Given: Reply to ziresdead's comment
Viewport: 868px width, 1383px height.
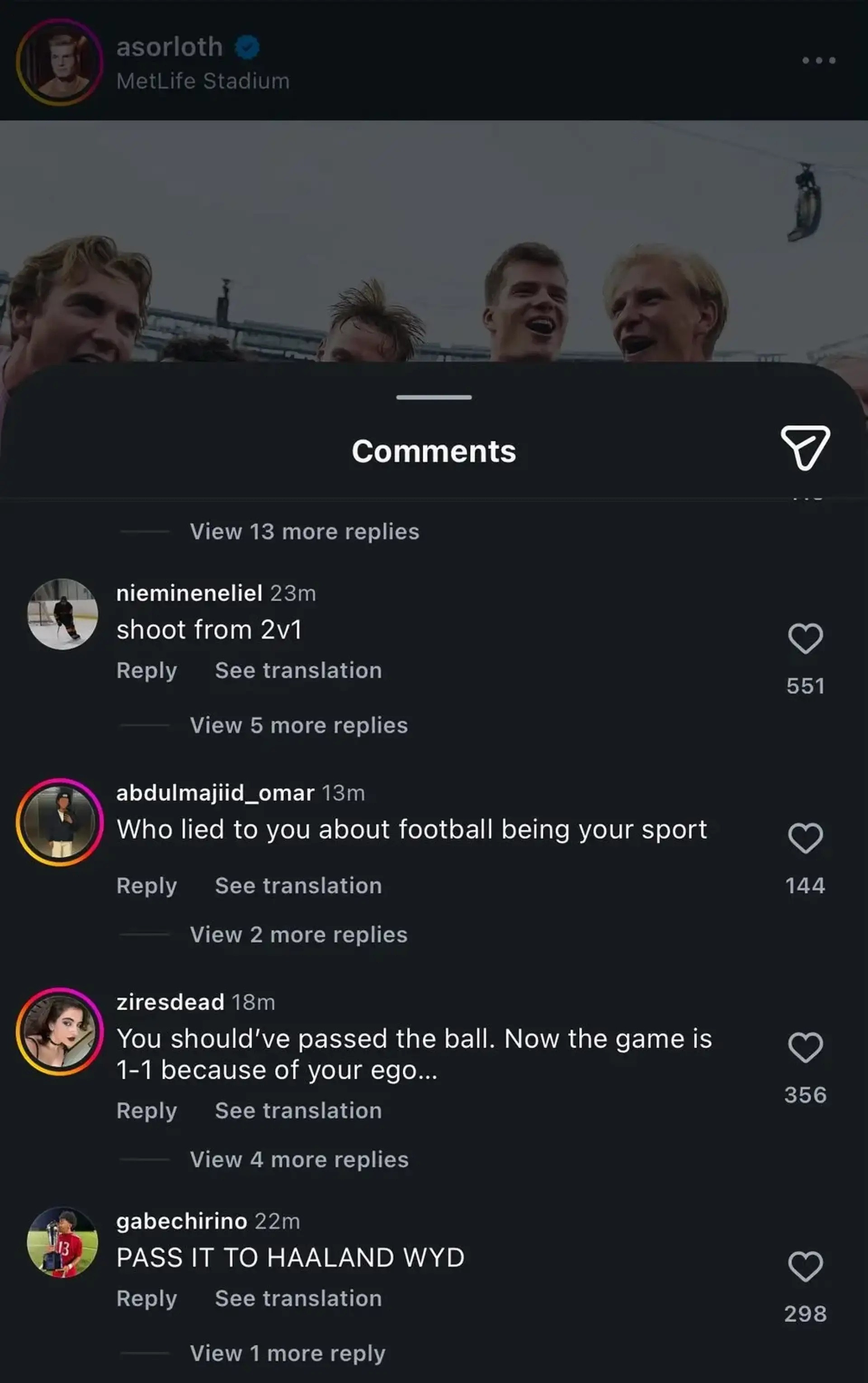Looking at the screenshot, I should [x=146, y=1111].
